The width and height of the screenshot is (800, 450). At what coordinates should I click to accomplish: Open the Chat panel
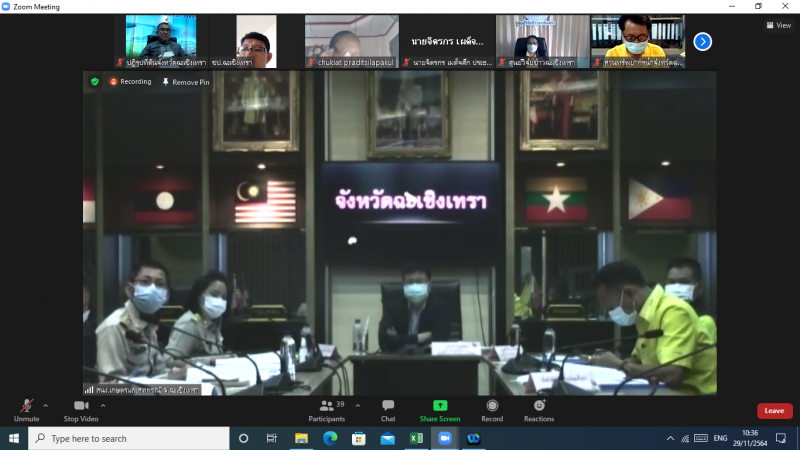388,411
